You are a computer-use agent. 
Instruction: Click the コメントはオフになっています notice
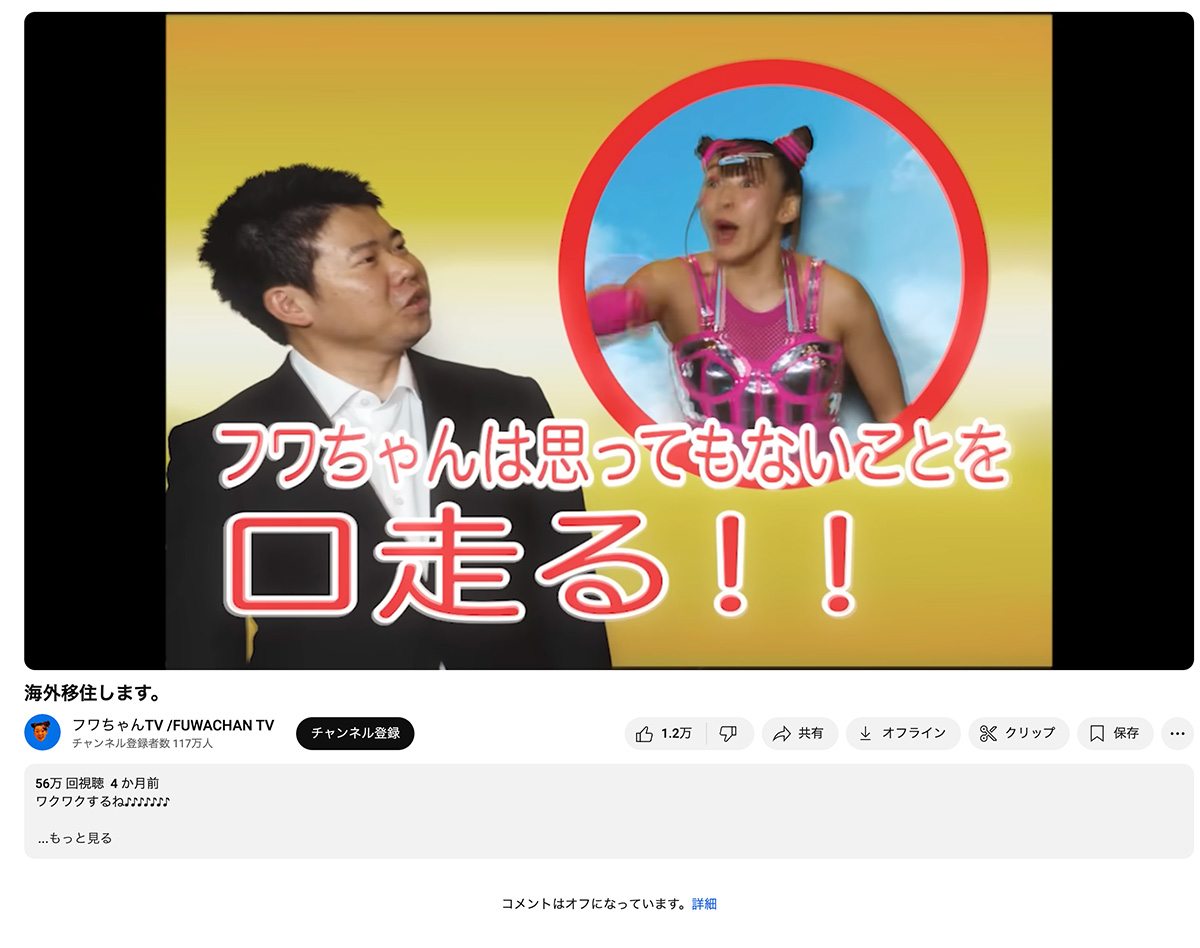(594, 904)
